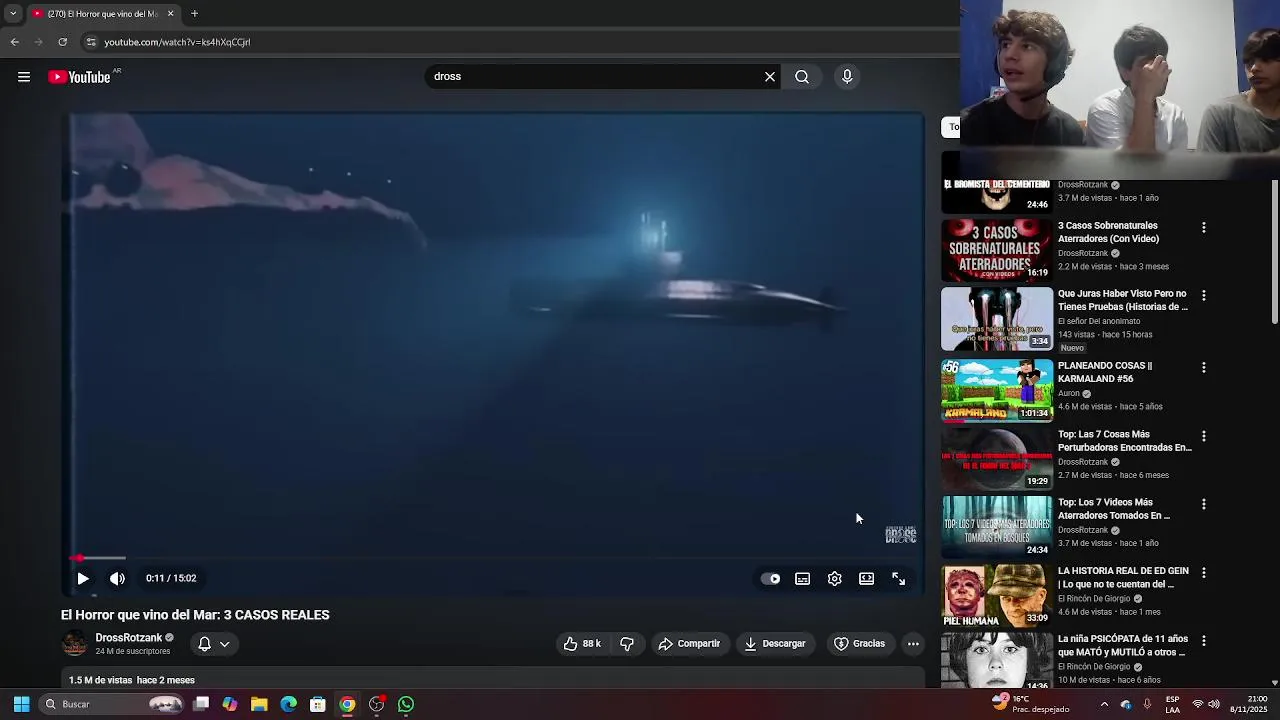
Task: Open more actions ellipsis under video
Action: pyautogui.click(x=913, y=644)
